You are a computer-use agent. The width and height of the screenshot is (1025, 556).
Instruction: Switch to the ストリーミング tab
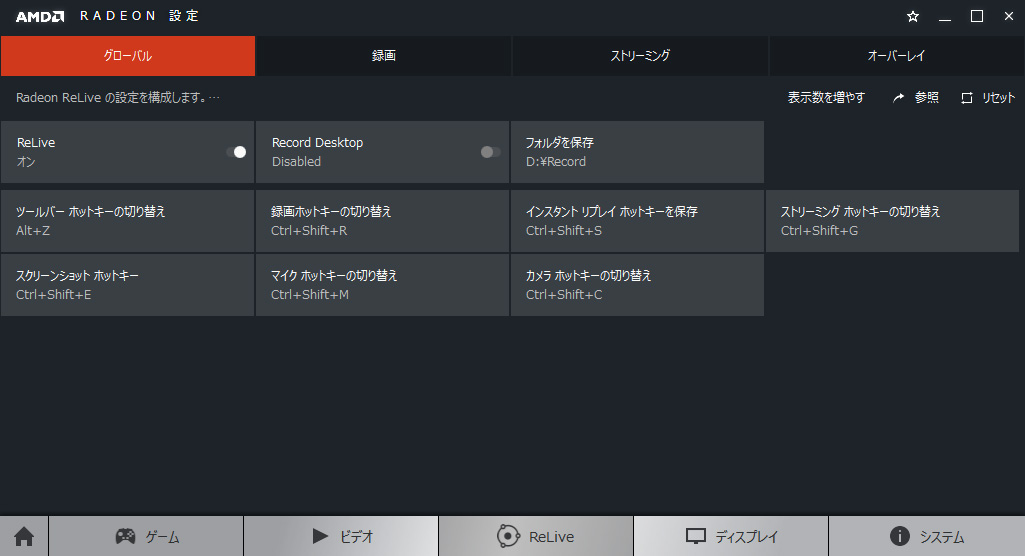[x=640, y=56]
